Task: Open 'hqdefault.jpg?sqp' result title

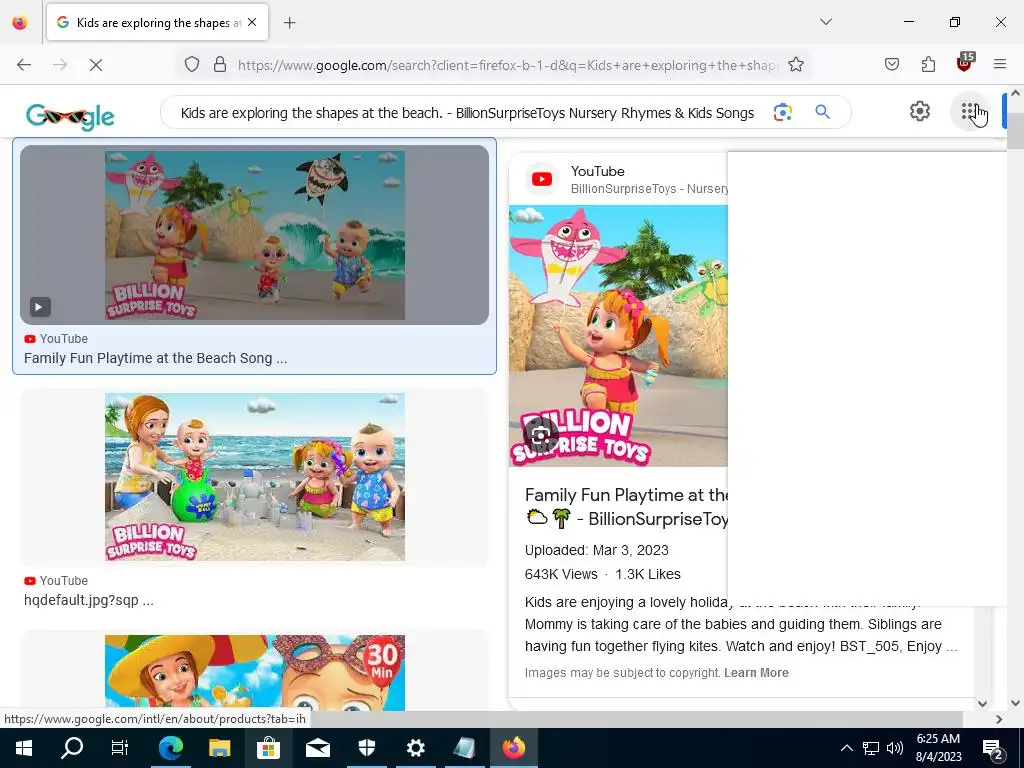Action: [x=89, y=600]
